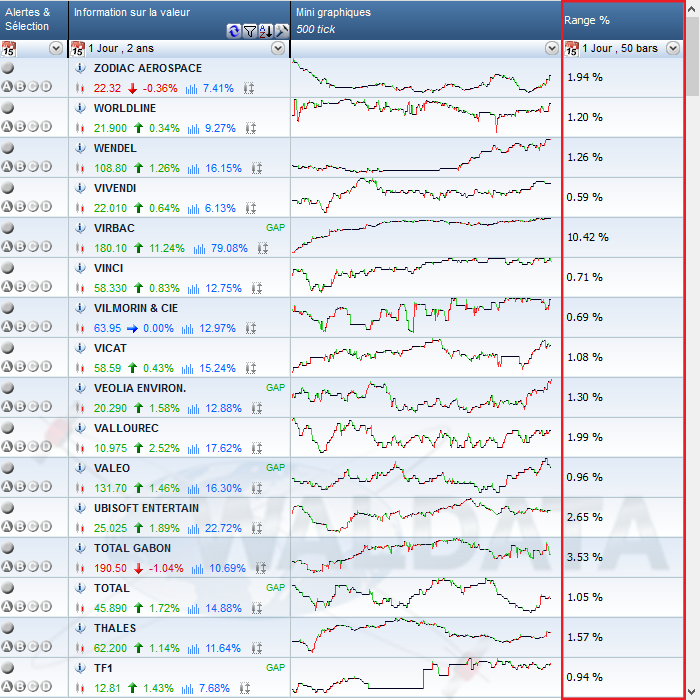Click the 180.10 price in VIRBAC row
Screen dimensions: 700x700
click(x=110, y=248)
